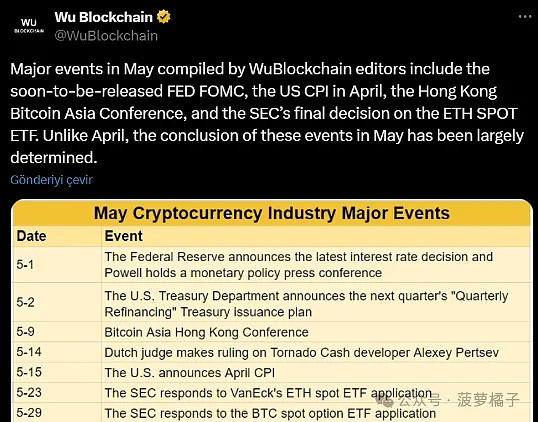Click 'Gönderiyi çevir' translate link

51,180
